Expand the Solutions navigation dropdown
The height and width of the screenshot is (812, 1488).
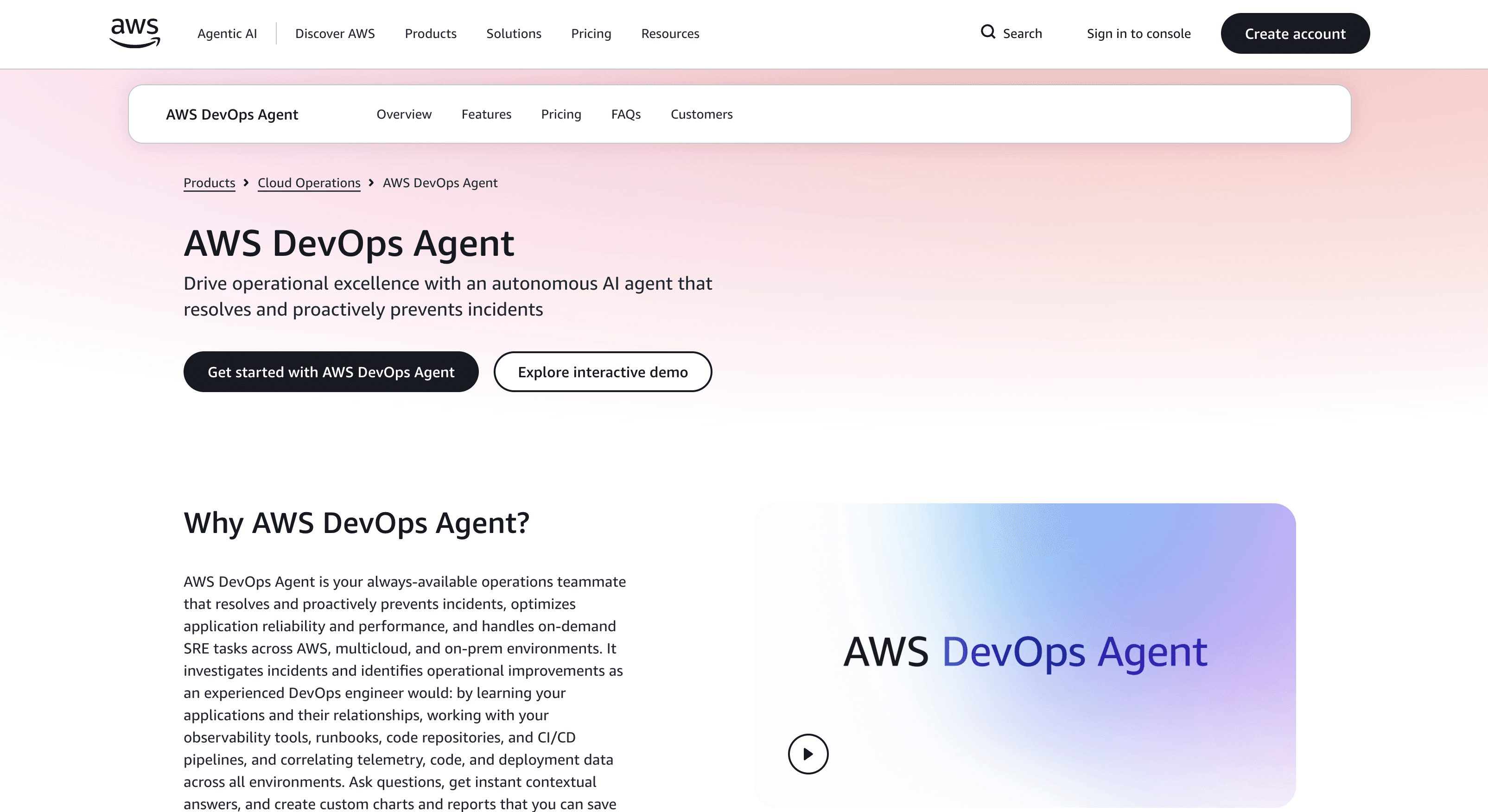coord(514,33)
